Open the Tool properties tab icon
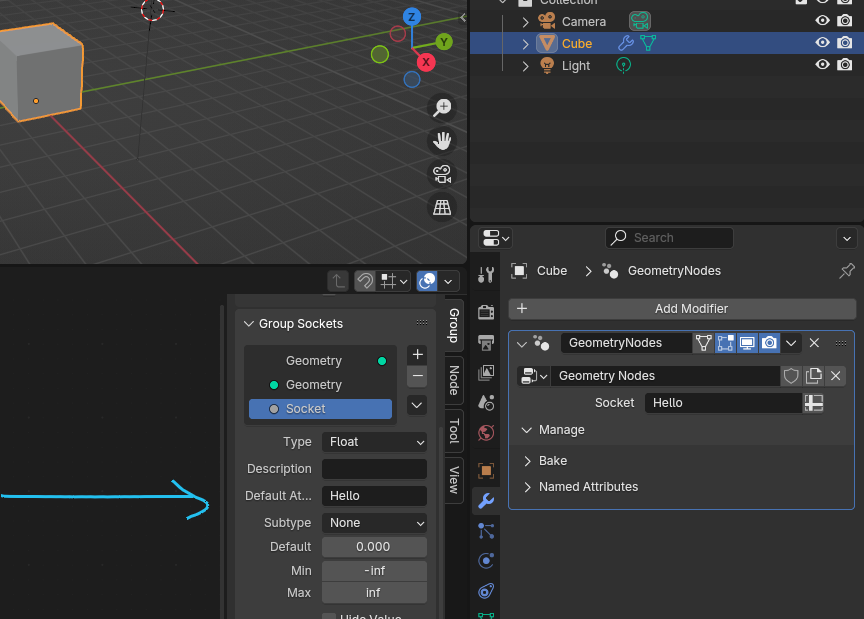This screenshot has height=619, width=864. [x=486, y=274]
